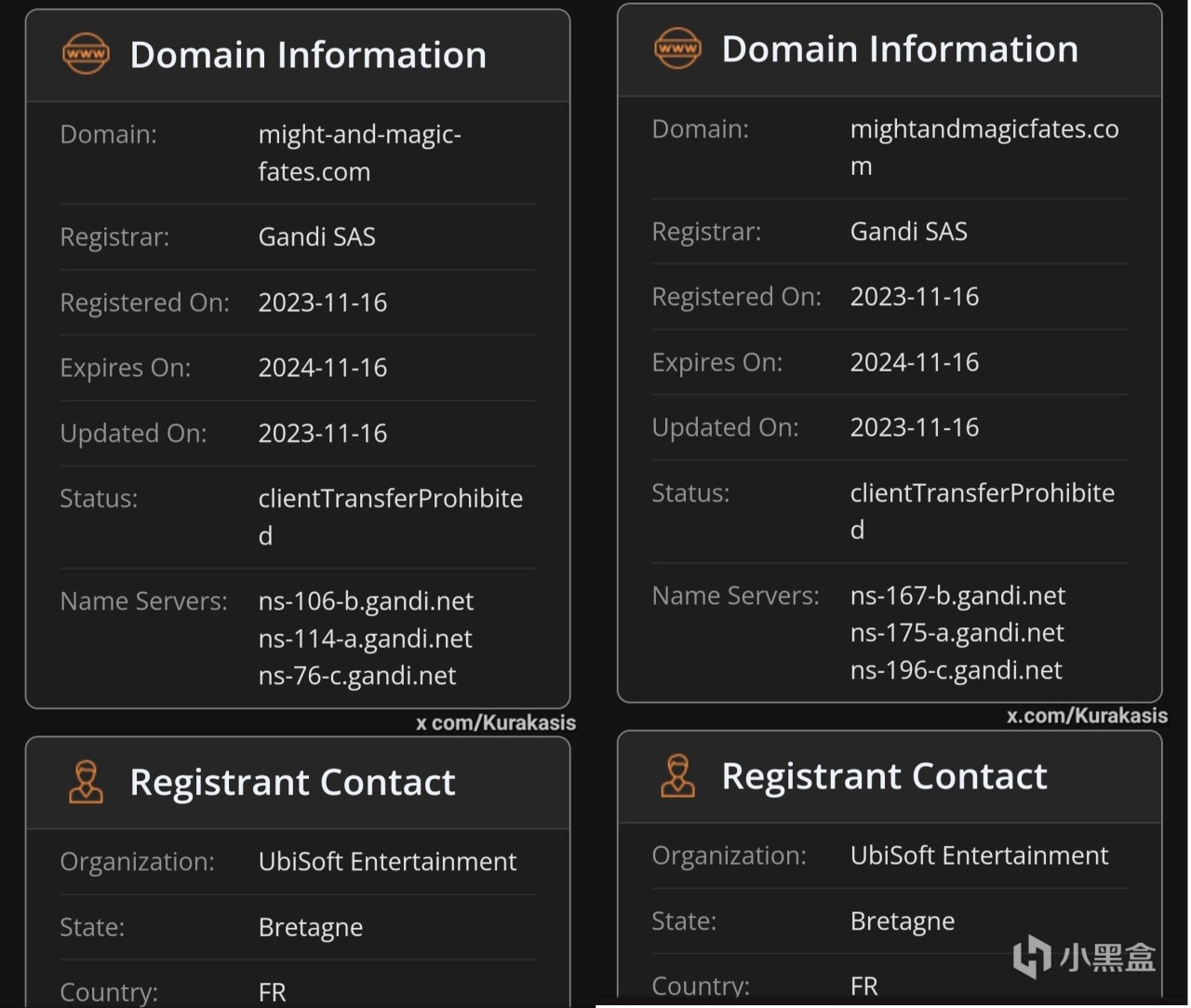Click Bretagne state value in right panel

click(902, 921)
